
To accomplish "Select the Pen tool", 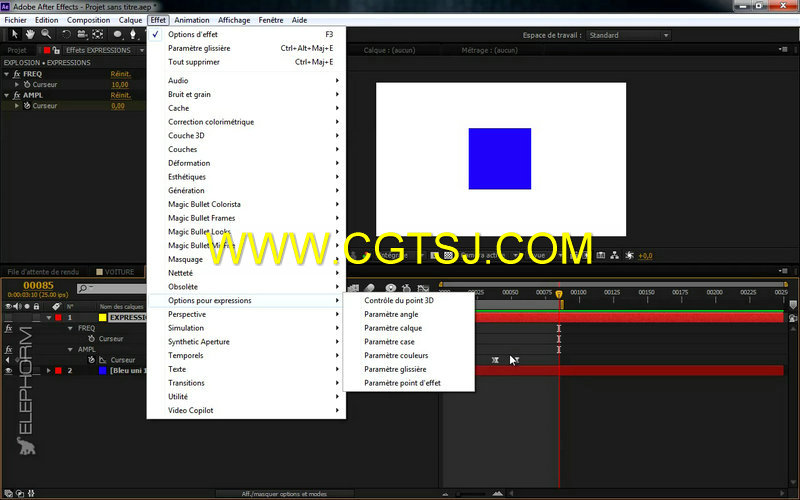I will 133,34.
